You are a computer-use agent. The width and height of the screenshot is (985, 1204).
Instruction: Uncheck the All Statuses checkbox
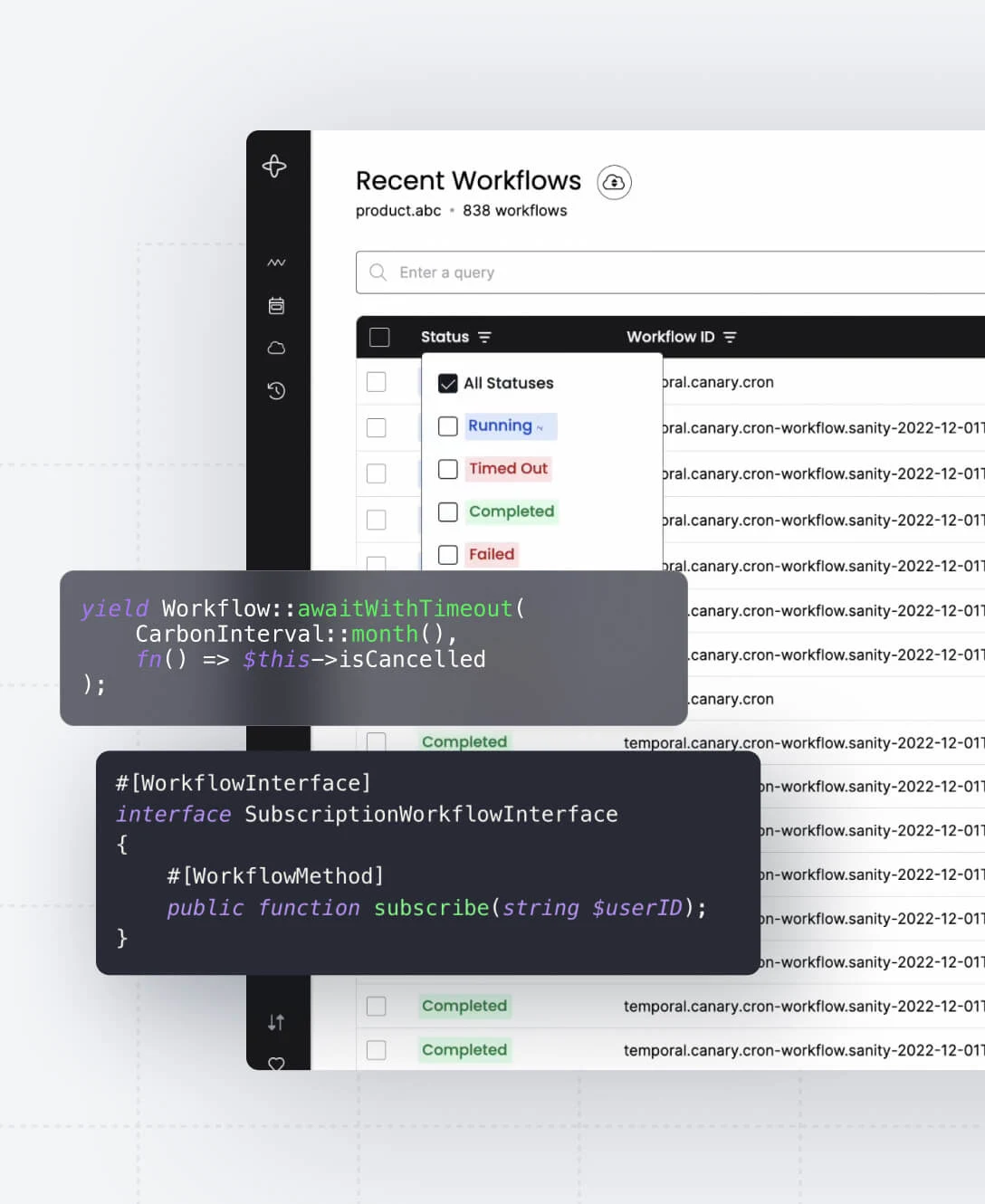pos(448,383)
